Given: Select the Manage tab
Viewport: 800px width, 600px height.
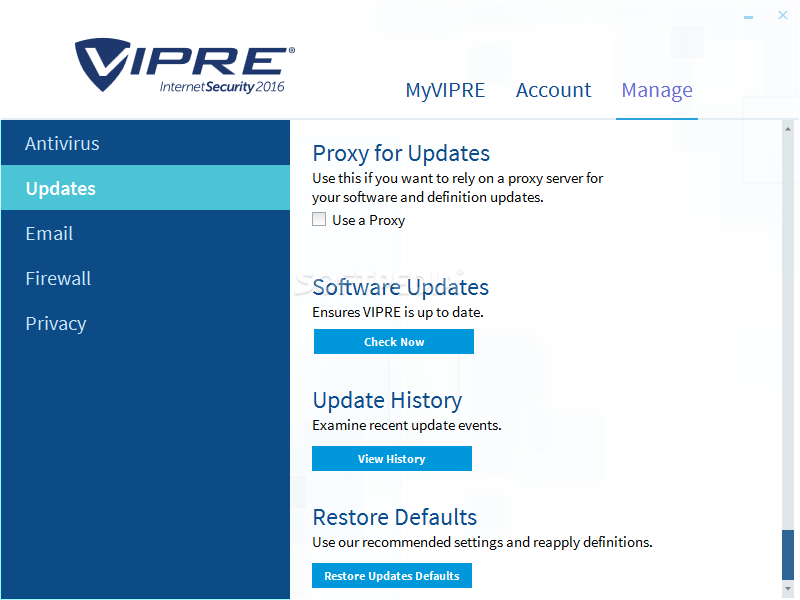Looking at the screenshot, I should point(657,90).
